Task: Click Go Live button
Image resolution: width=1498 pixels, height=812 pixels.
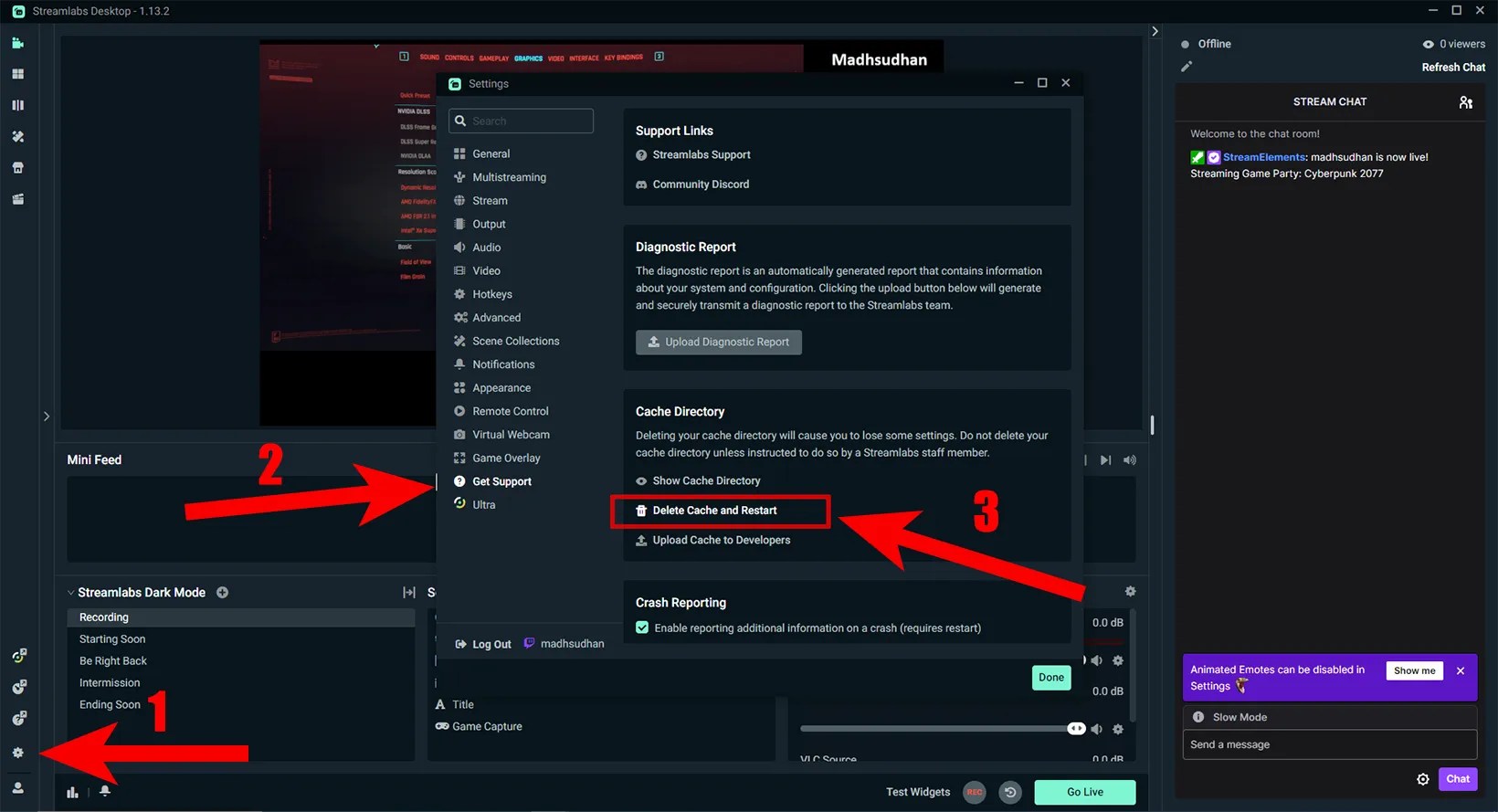Action: click(x=1085, y=792)
